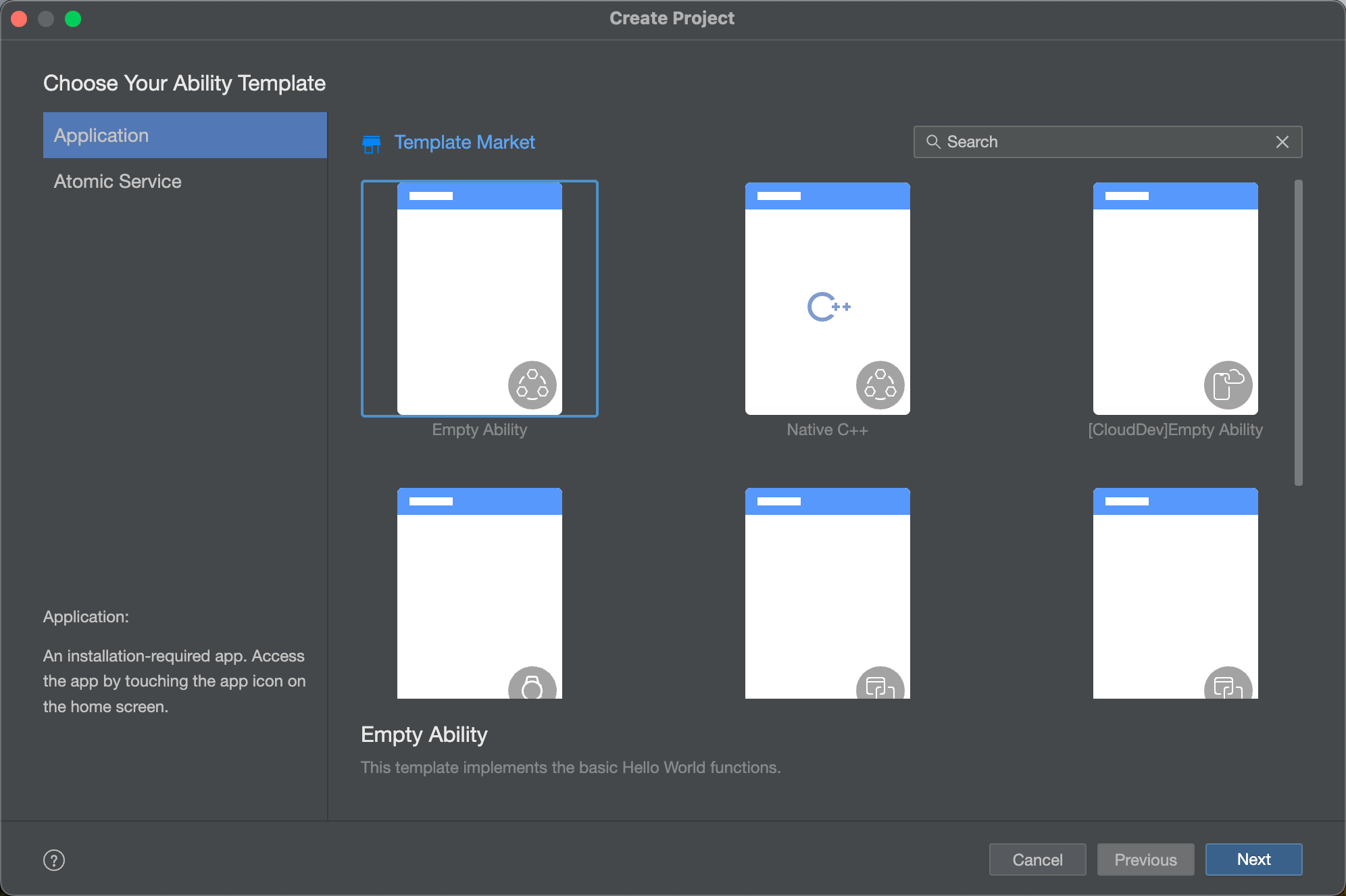The height and width of the screenshot is (896, 1346).
Task: Click the Cancel button
Action: click(1038, 860)
